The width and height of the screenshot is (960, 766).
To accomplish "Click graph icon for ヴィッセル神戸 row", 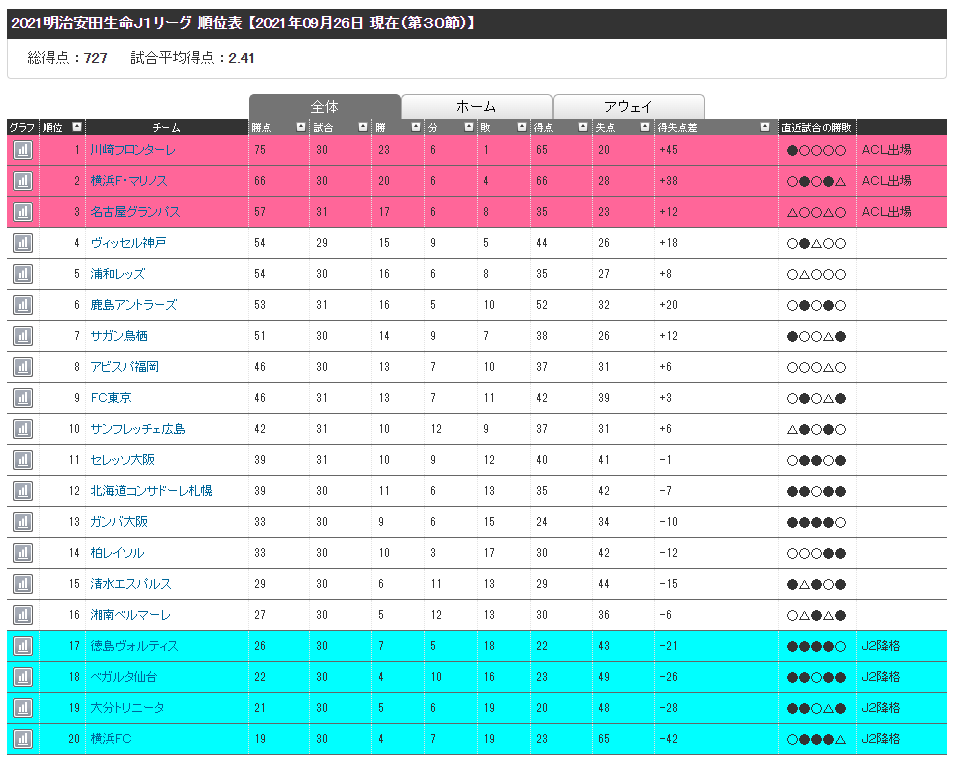I will coord(23,243).
